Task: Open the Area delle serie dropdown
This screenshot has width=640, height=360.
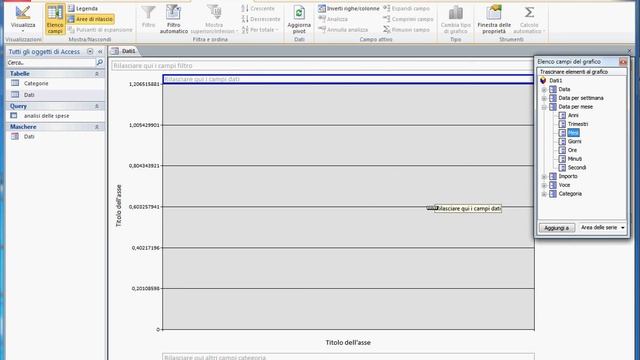Action: pyautogui.click(x=602, y=228)
